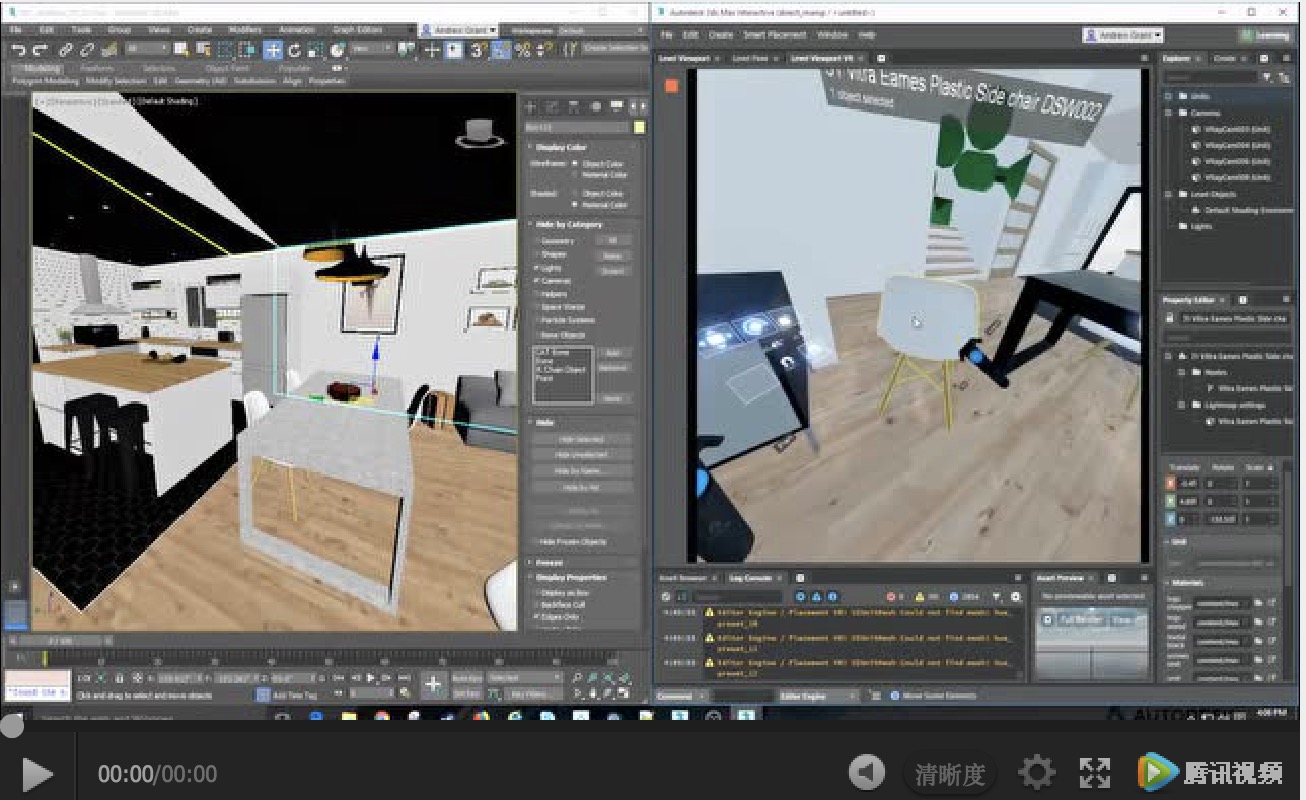Click the video progress bar knob
Viewport: 1306px width, 800px height.
(10, 727)
